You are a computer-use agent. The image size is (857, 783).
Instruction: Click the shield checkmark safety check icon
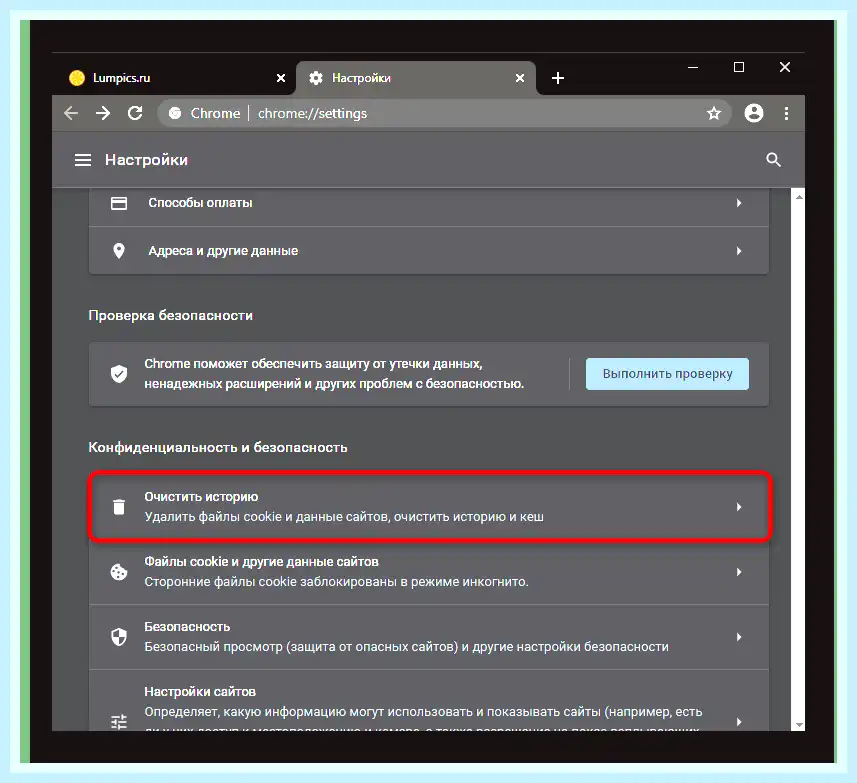click(x=119, y=374)
